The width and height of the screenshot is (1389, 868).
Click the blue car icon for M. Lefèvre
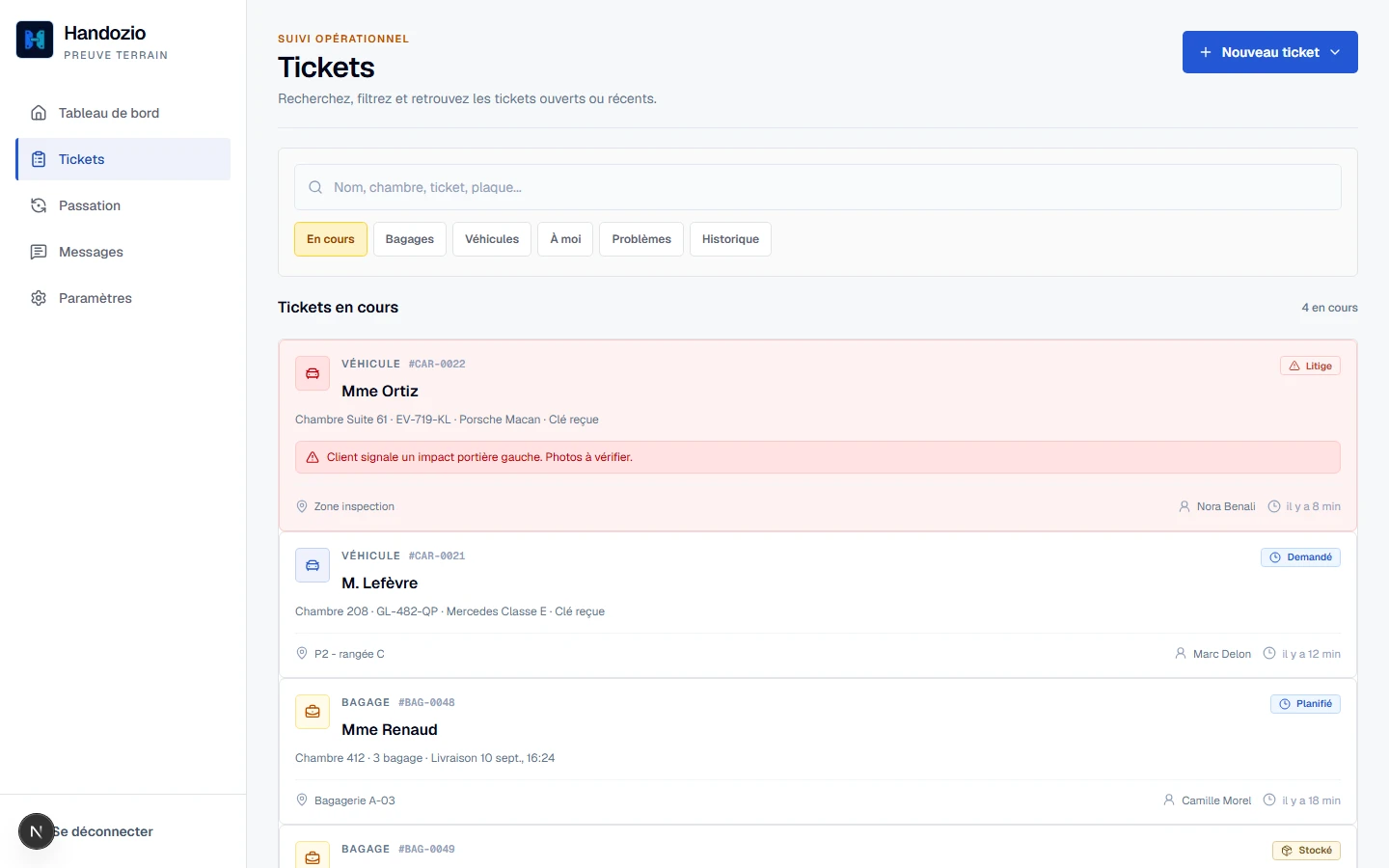(x=313, y=565)
